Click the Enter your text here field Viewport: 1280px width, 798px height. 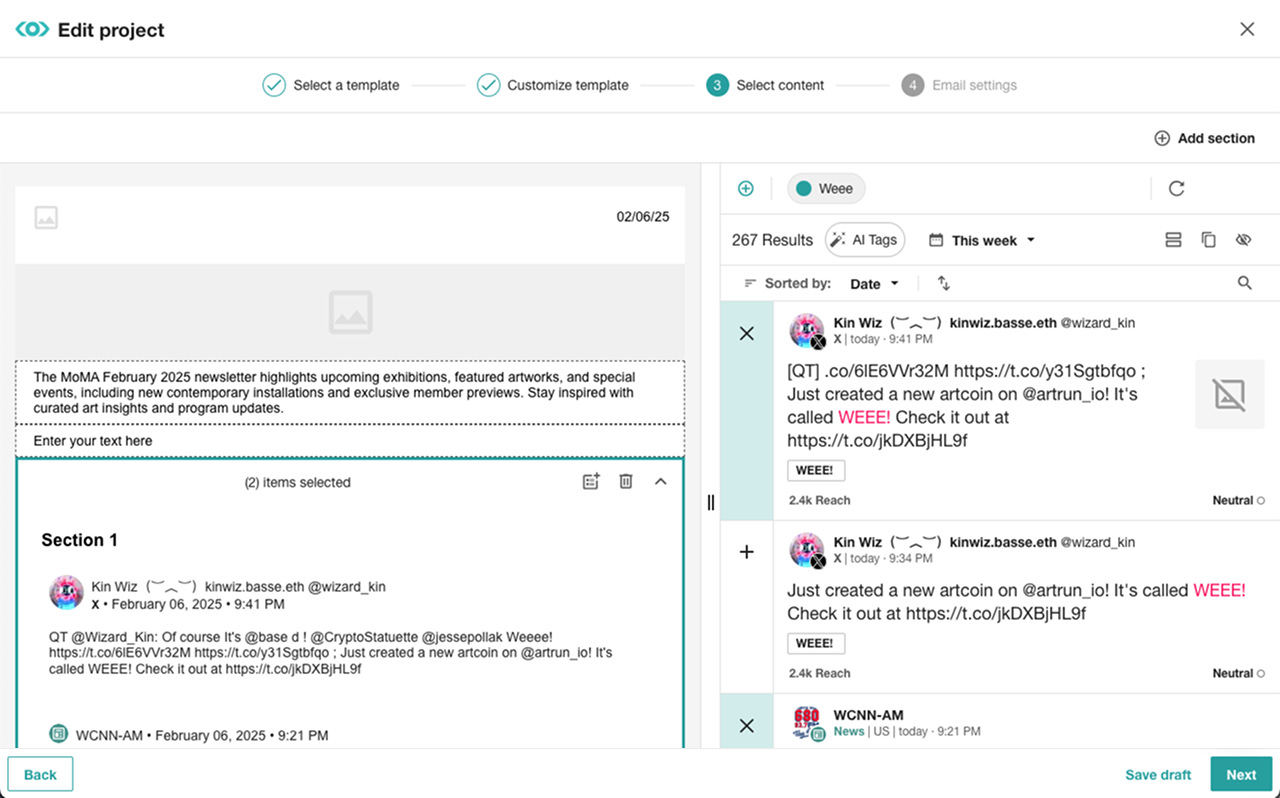pyautogui.click(x=350, y=441)
